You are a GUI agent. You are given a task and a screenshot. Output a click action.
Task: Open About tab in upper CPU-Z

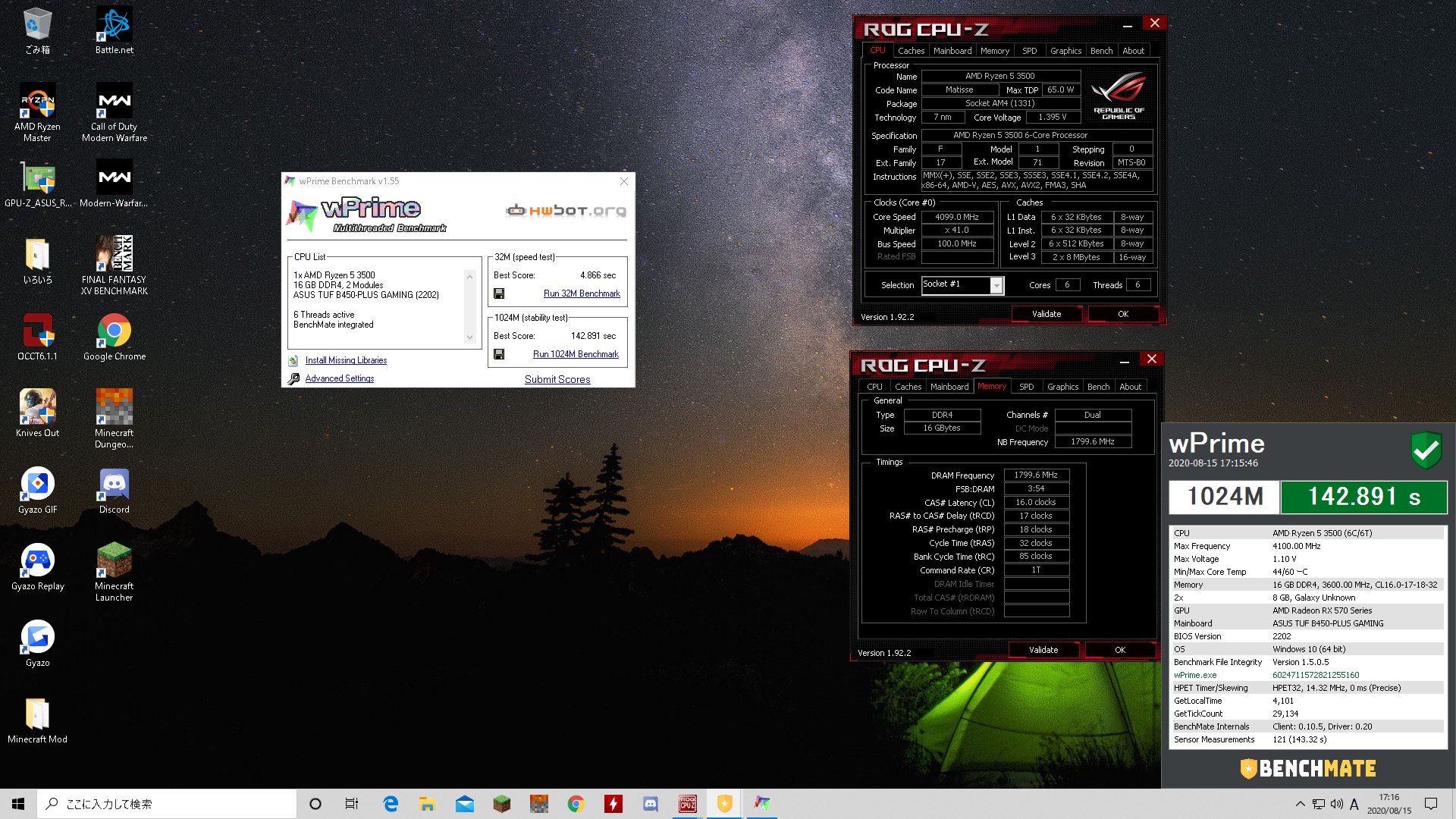click(x=1133, y=51)
